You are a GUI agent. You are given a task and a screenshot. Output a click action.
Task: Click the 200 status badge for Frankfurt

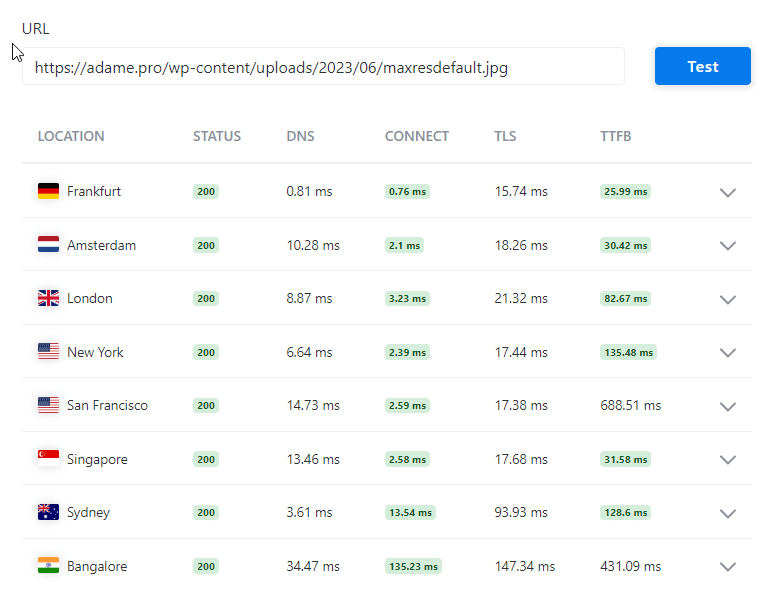click(x=206, y=191)
